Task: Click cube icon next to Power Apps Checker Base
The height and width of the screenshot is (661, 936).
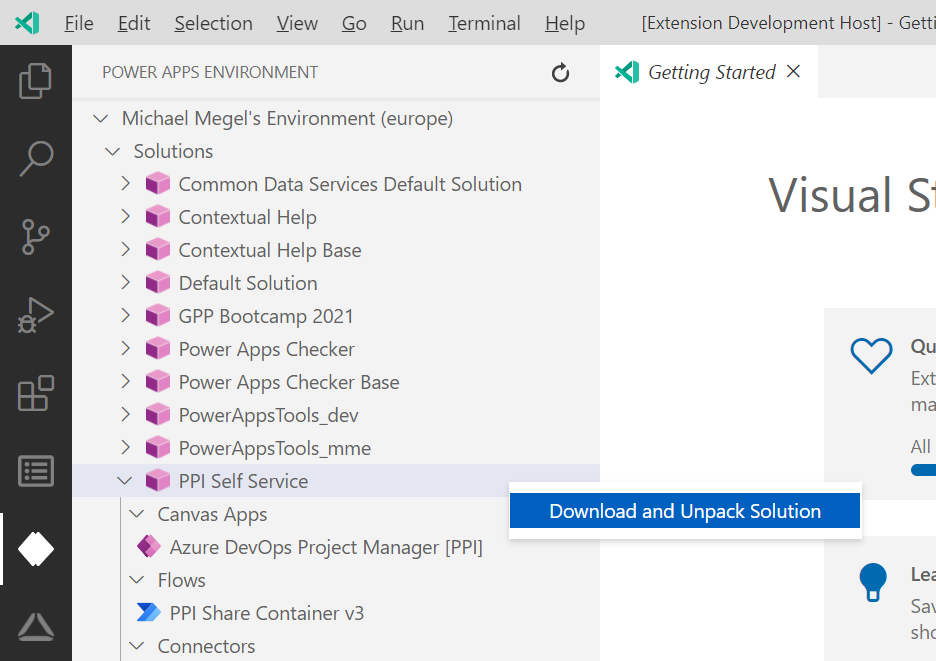Action: pyautogui.click(x=158, y=382)
